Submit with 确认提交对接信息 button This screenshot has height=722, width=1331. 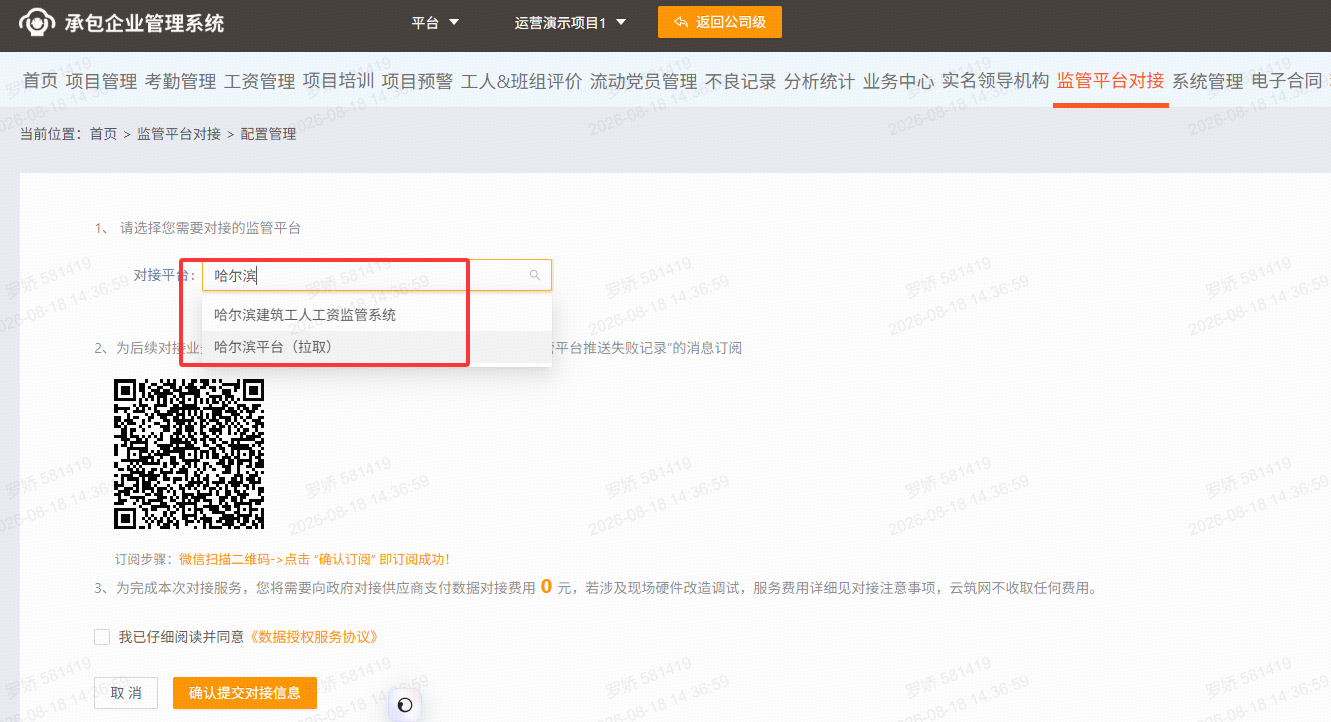[x=245, y=693]
